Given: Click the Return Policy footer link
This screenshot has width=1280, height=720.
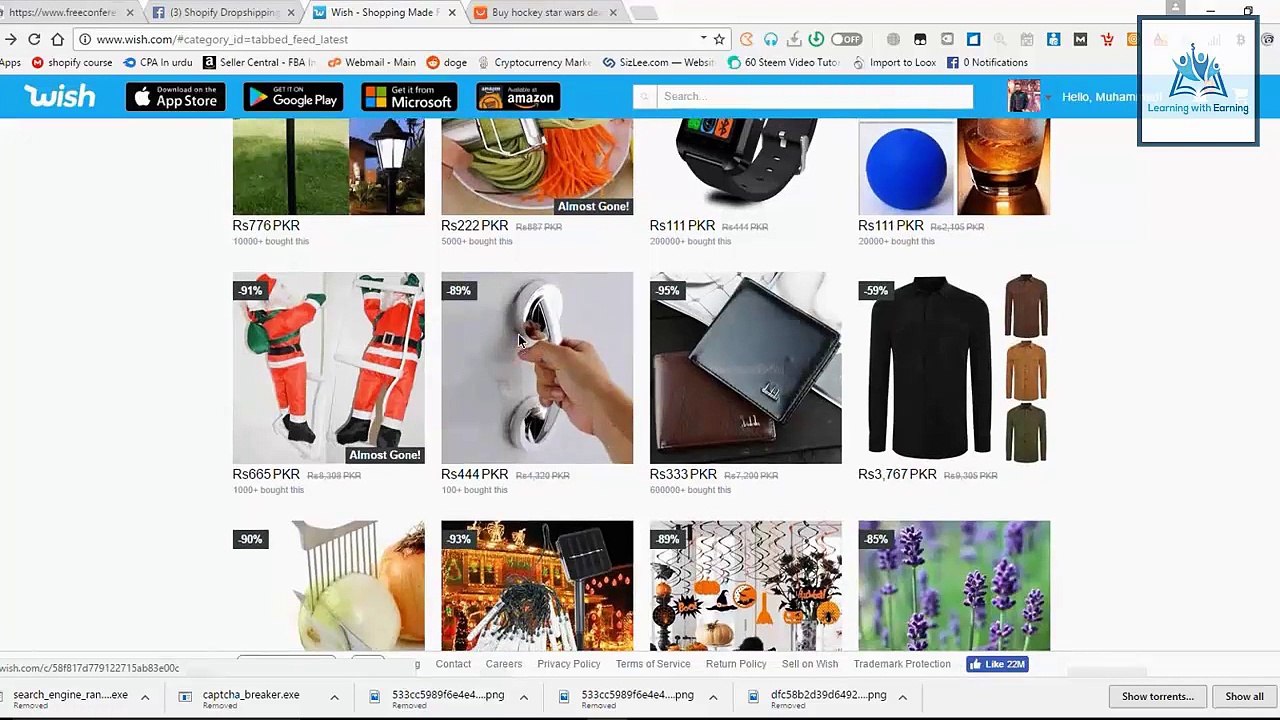Looking at the screenshot, I should (736, 664).
